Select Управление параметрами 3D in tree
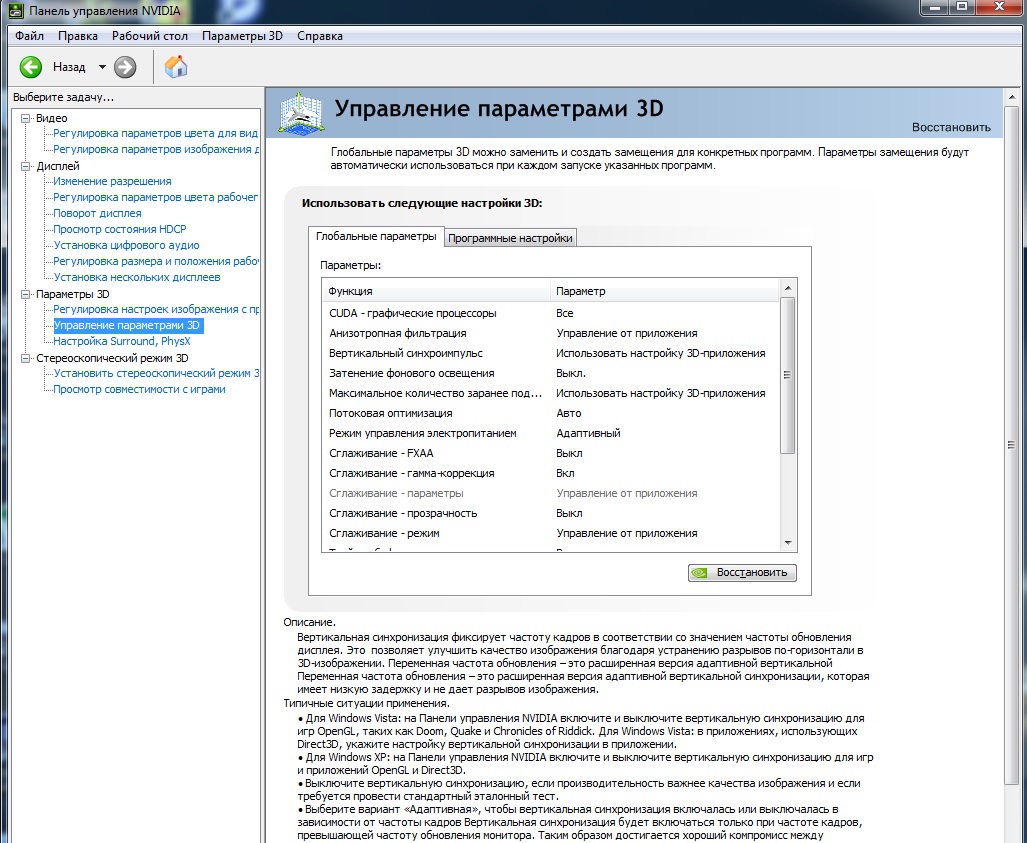The height and width of the screenshot is (843, 1027). [128, 326]
